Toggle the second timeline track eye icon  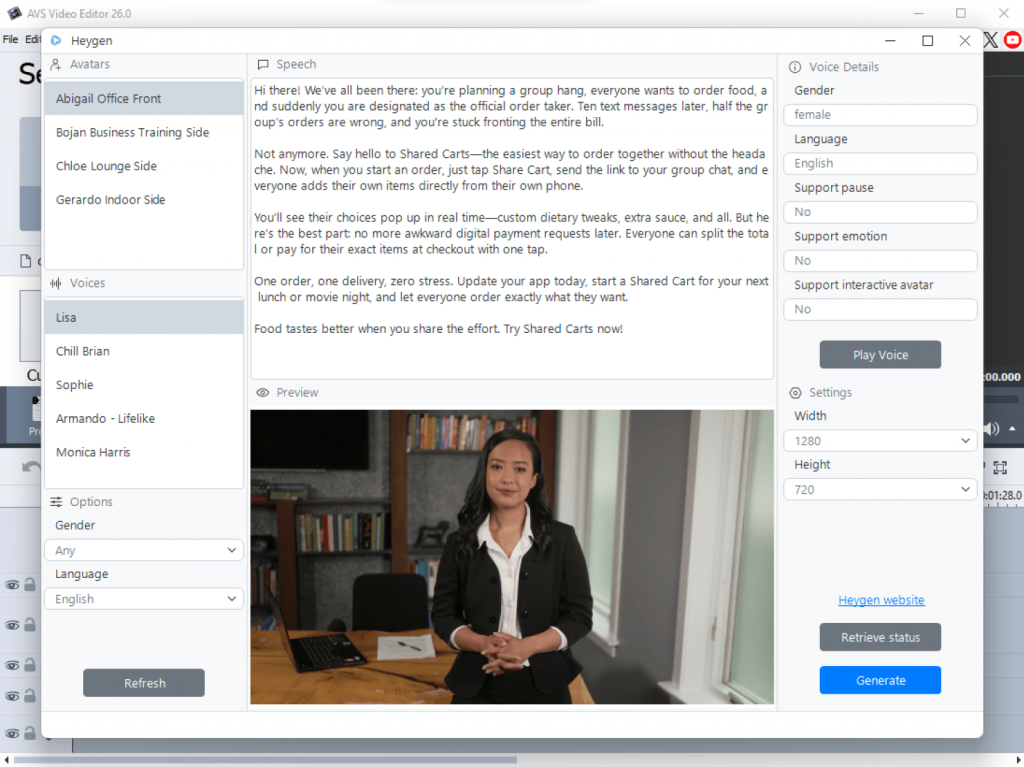12,625
